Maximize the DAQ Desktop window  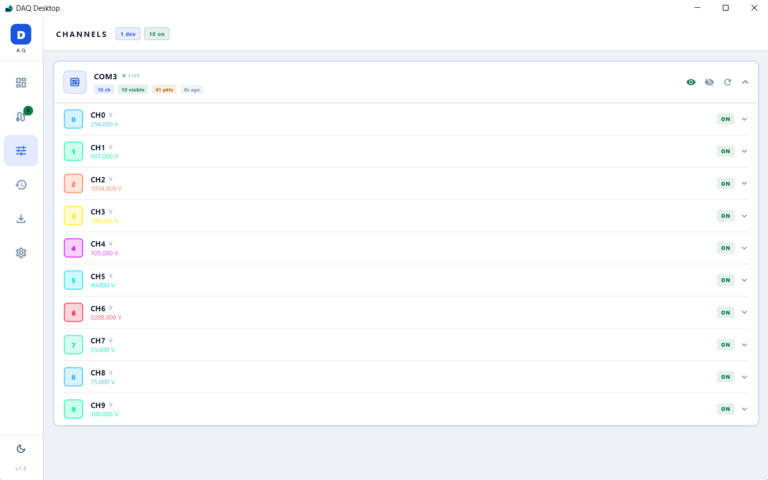click(725, 8)
